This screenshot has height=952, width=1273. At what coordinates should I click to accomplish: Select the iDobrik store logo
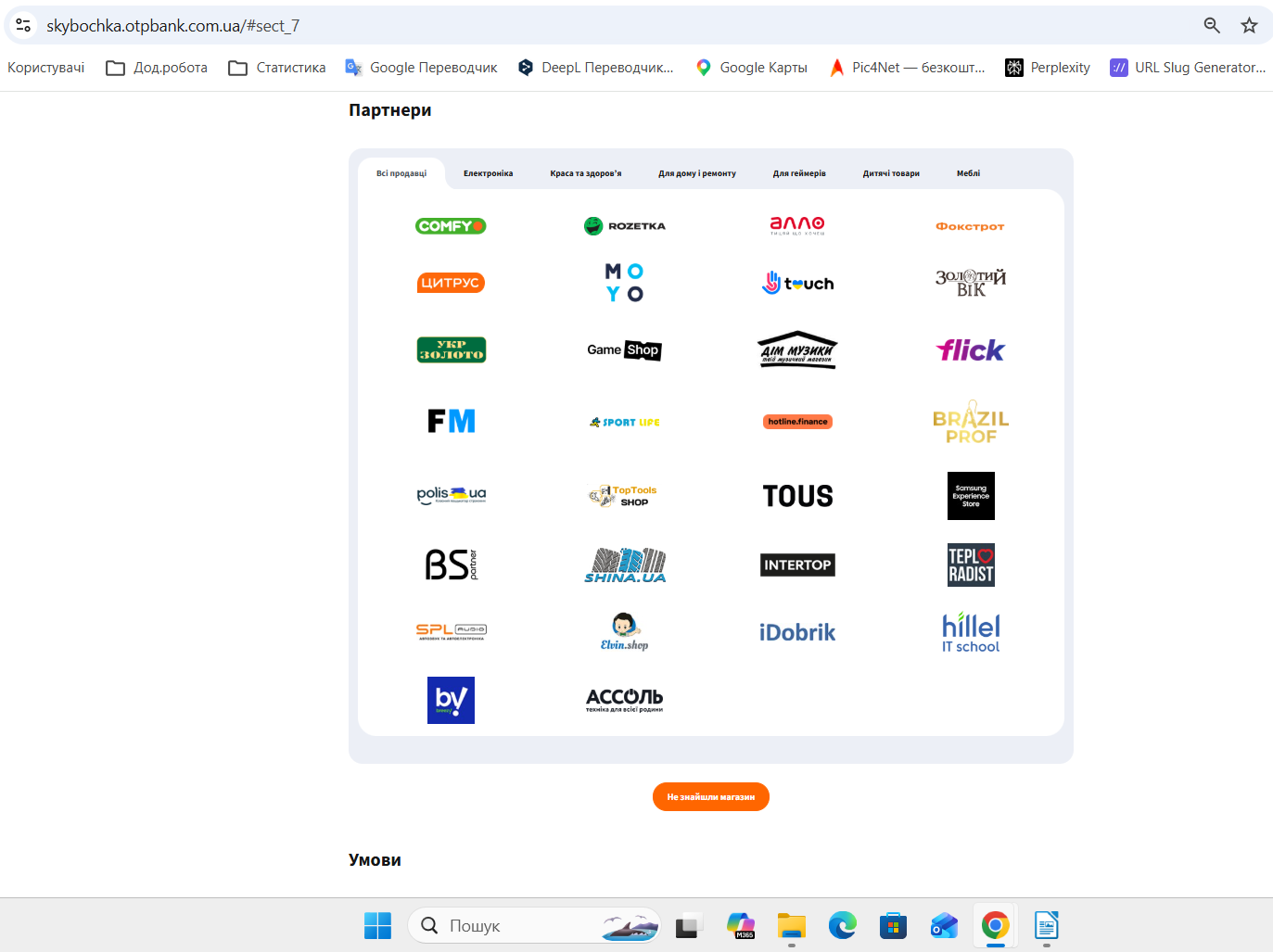point(797,632)
